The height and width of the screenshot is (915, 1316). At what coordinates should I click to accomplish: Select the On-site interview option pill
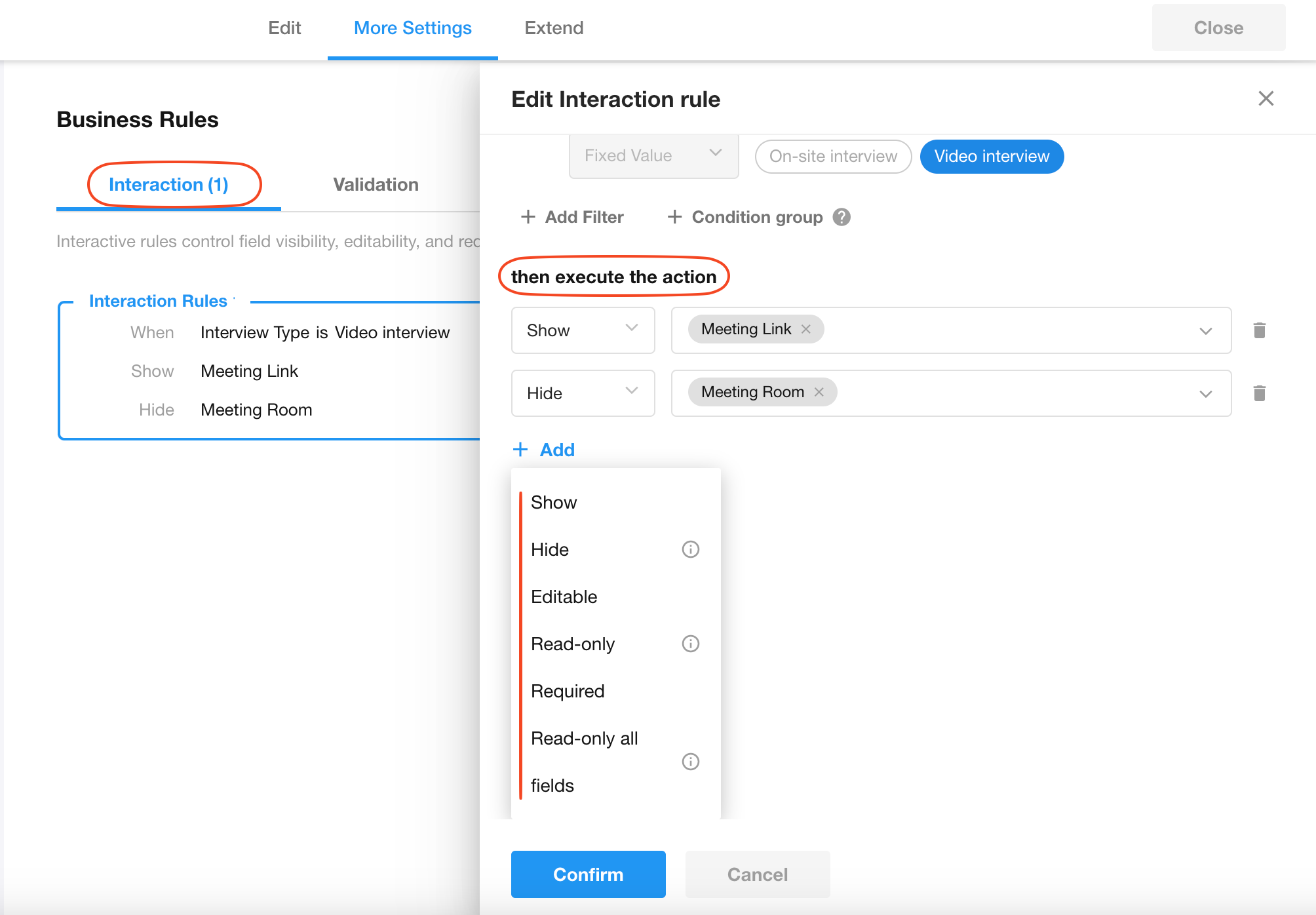tap(832, 156)
